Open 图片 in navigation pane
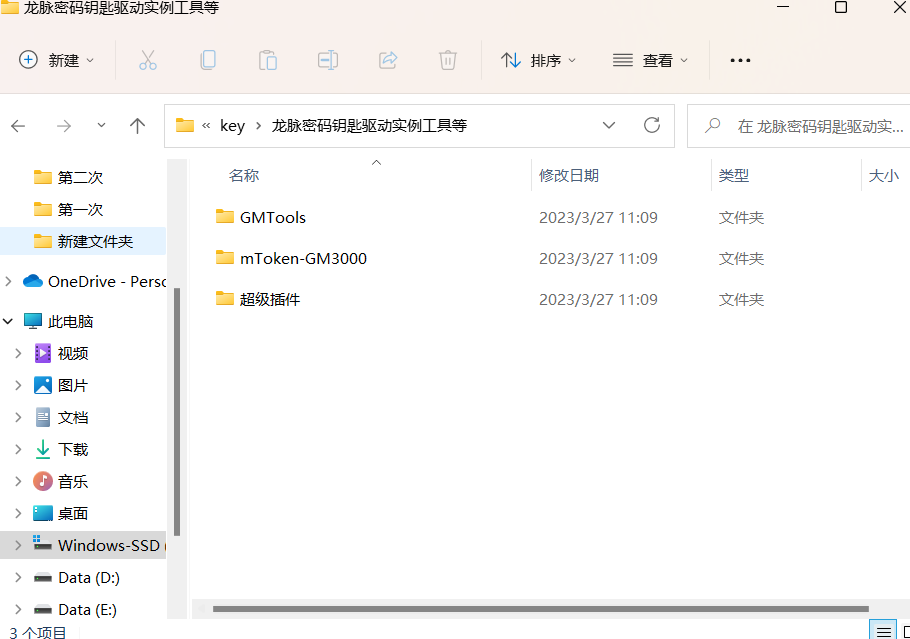 coord(73,385)
